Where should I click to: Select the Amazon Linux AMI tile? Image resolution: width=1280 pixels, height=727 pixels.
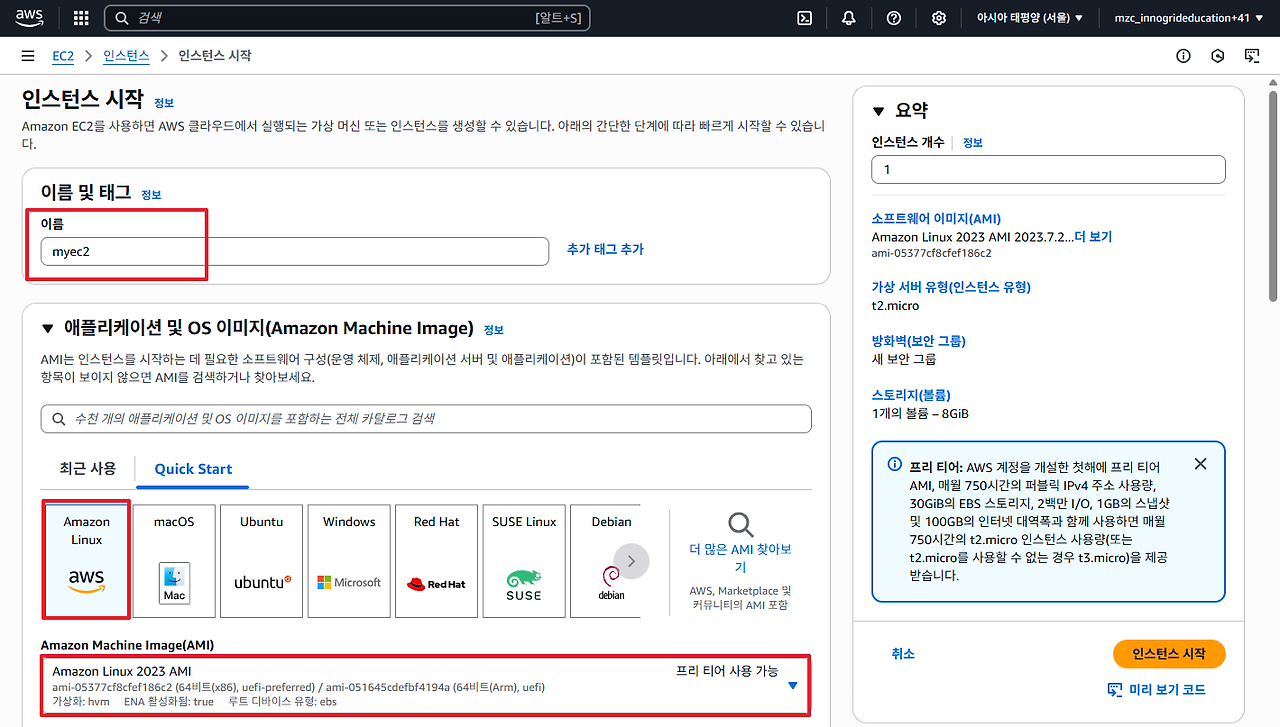(87, 559)
